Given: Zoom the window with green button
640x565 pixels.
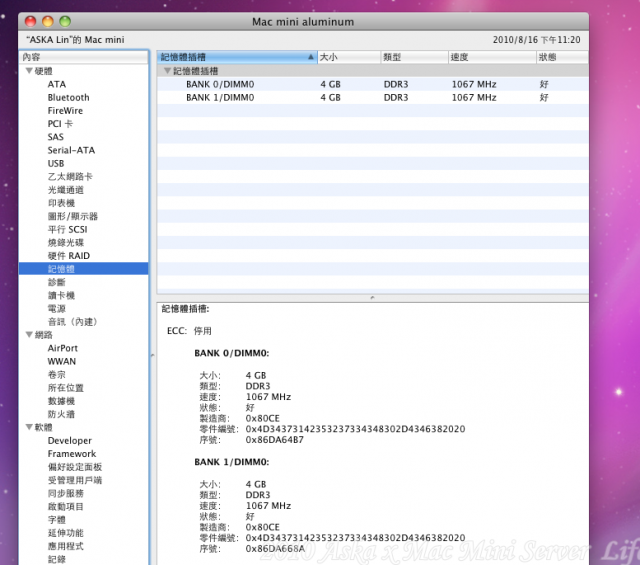Looking at the screenshot, I should tap(65, 21).
